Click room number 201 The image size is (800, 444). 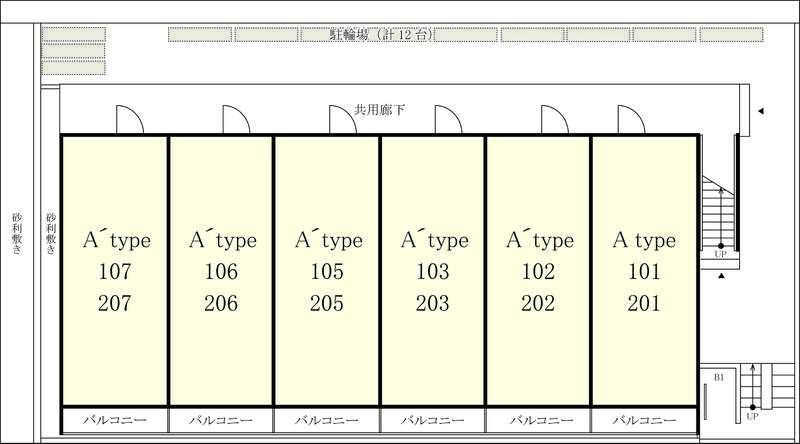[644, 303]
